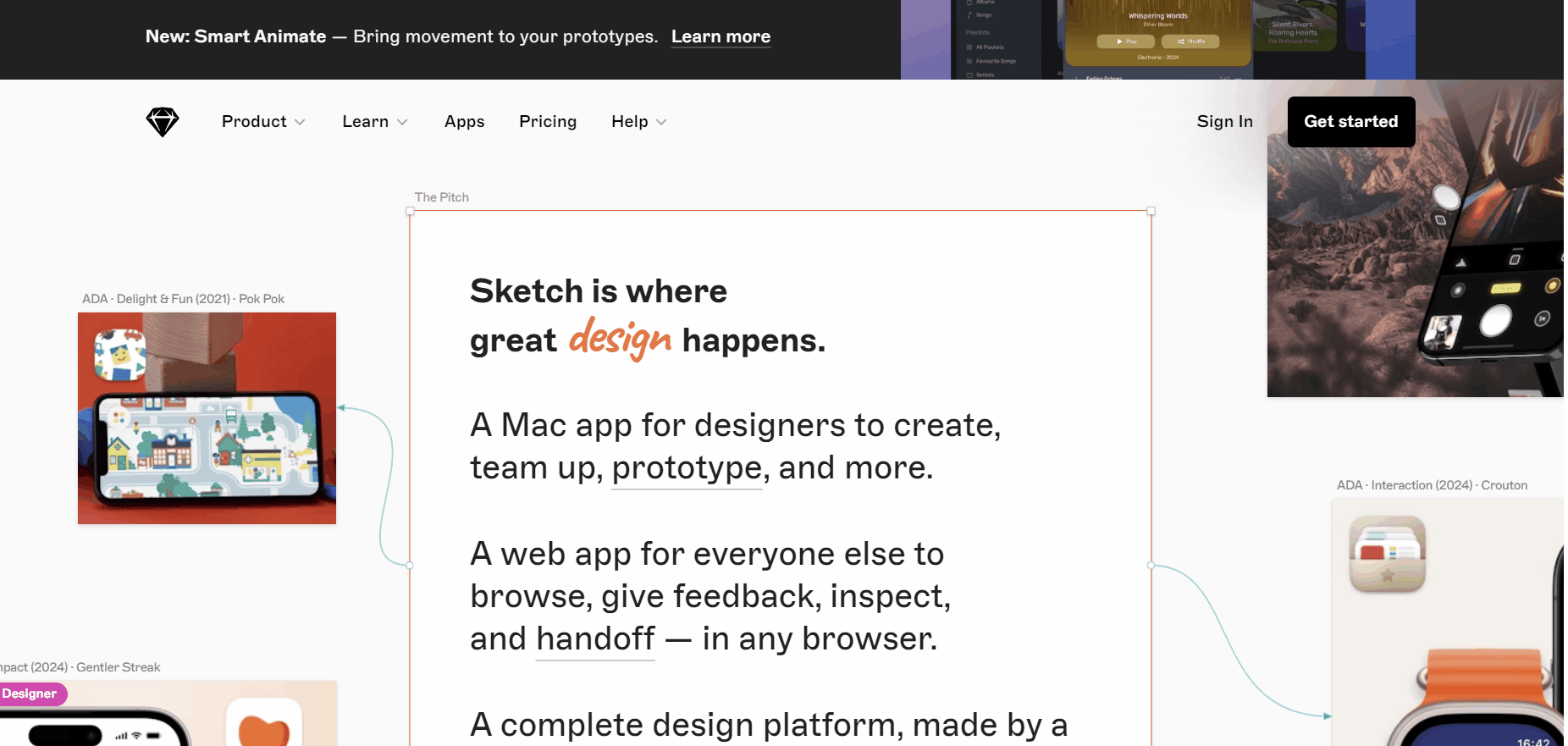Viewport: 1568px width, 746px height.
Task: Click the Play button in banner preview
Action: point(1125,41)
